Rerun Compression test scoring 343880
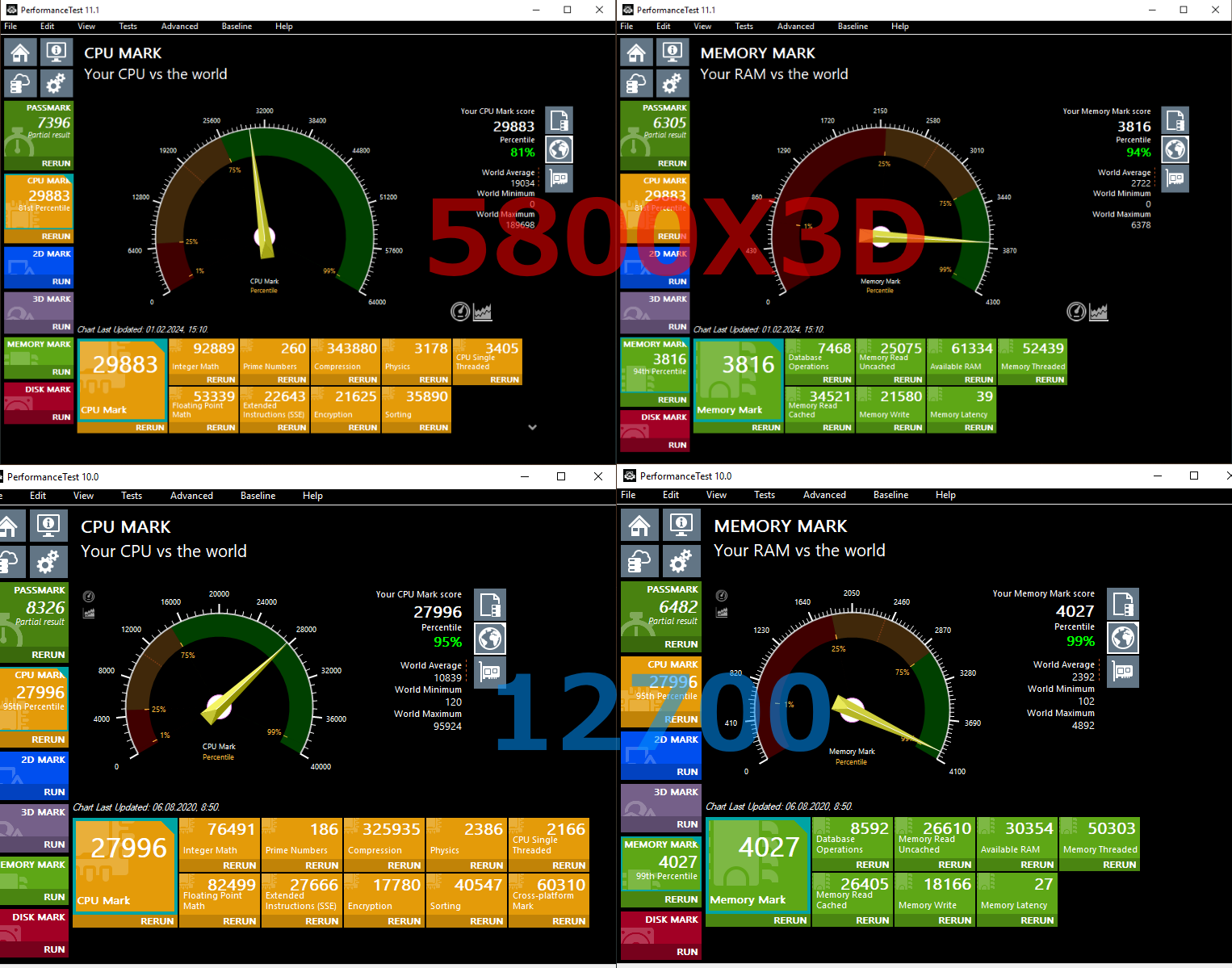 coord(362,379)
